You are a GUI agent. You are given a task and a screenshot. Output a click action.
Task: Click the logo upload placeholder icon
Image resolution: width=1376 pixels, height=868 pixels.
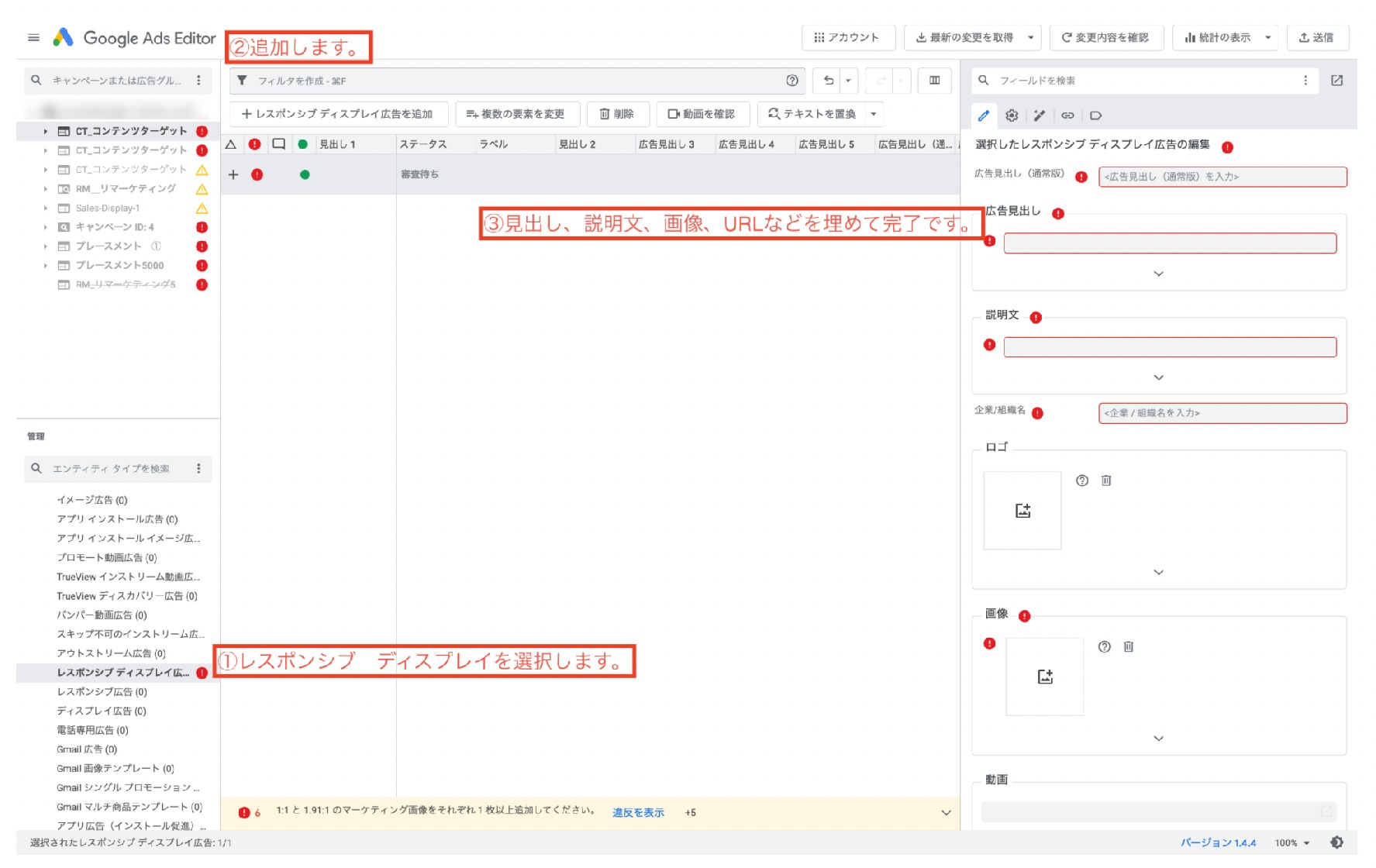1023,510
